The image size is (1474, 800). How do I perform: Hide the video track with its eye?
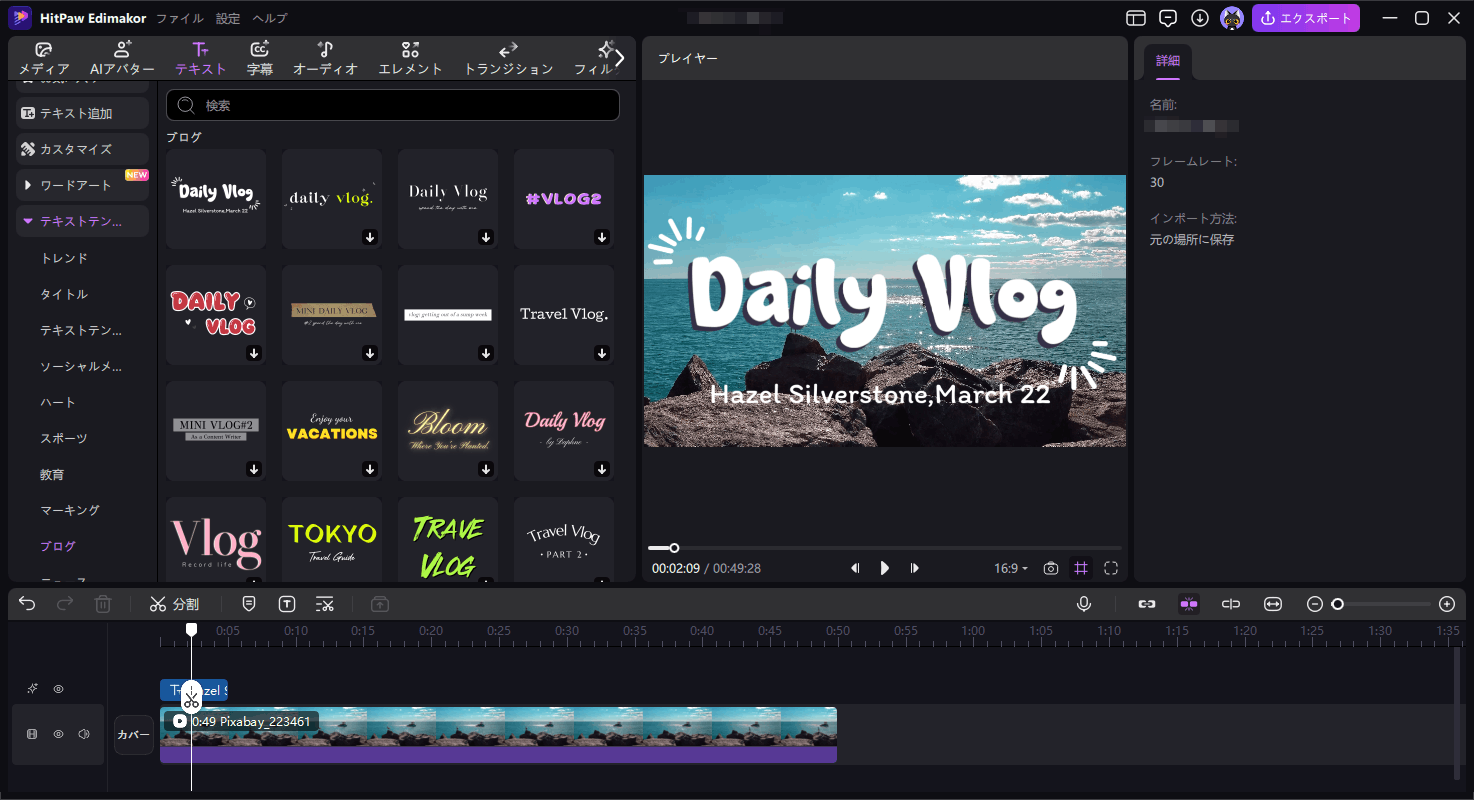58,734
